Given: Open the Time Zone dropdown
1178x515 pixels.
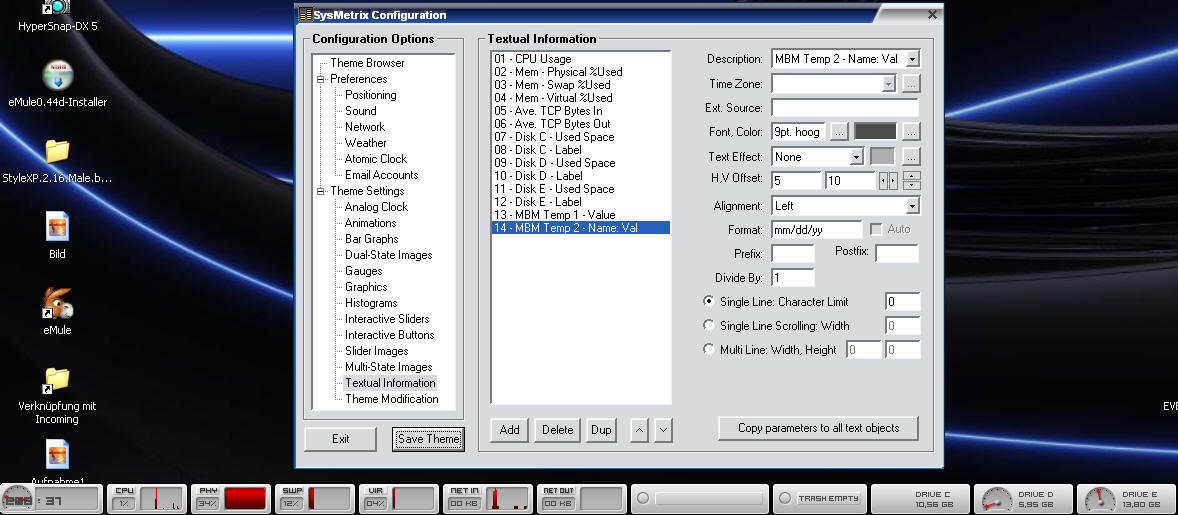Looking at the screenshot, I should 889,84.
